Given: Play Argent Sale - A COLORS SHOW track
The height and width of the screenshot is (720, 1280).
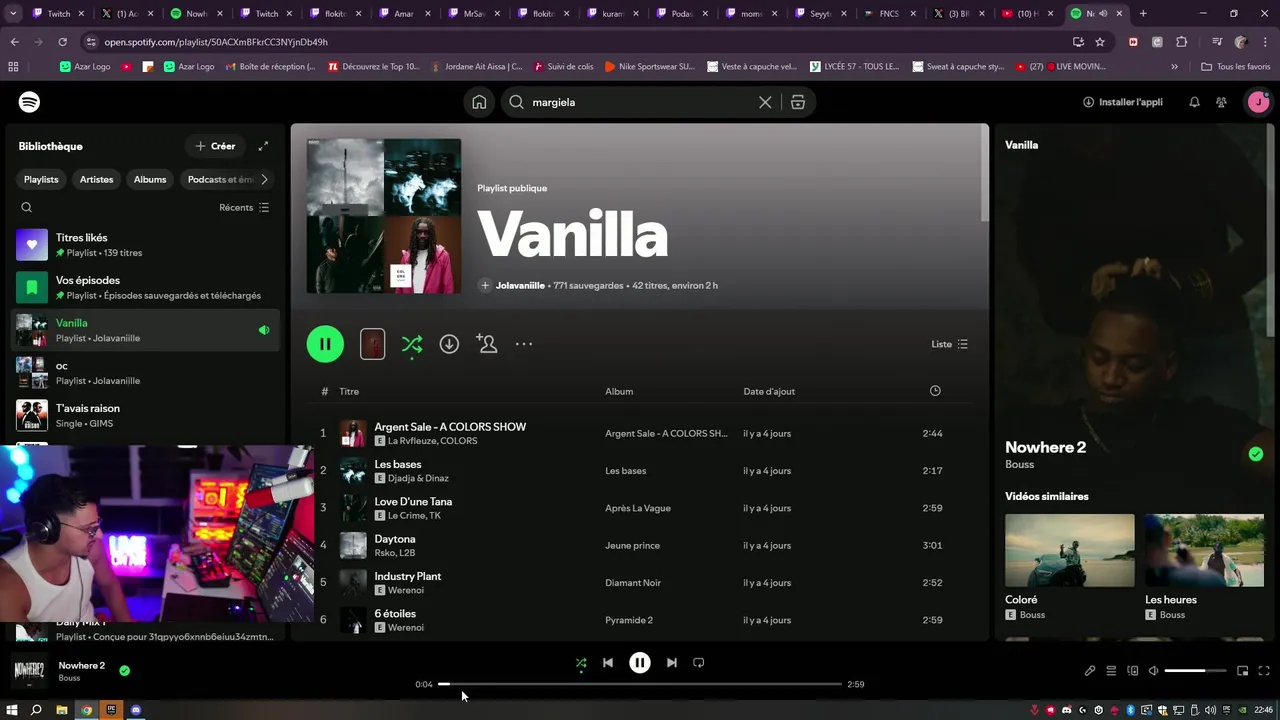Looking at the screenshot, I should pyautogui.click(x=450, y=427).
